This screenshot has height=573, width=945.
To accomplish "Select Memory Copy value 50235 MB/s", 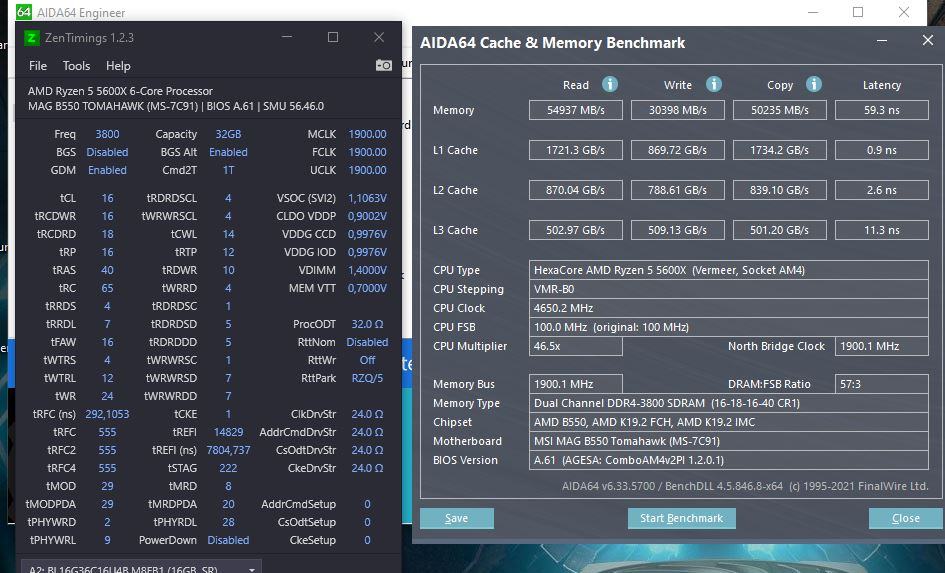I will pyautogui.click(x=779, y=110).
